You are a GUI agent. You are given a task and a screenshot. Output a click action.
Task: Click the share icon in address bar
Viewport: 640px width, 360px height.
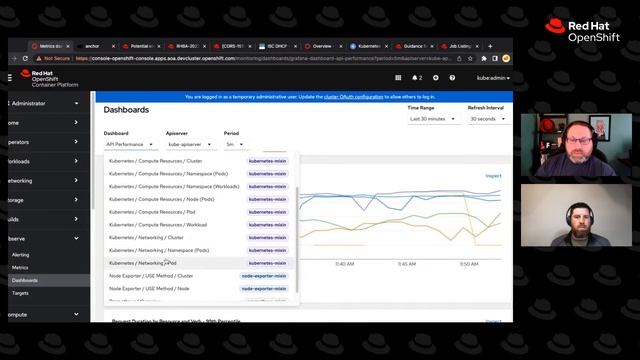click(x=459, y=58)
